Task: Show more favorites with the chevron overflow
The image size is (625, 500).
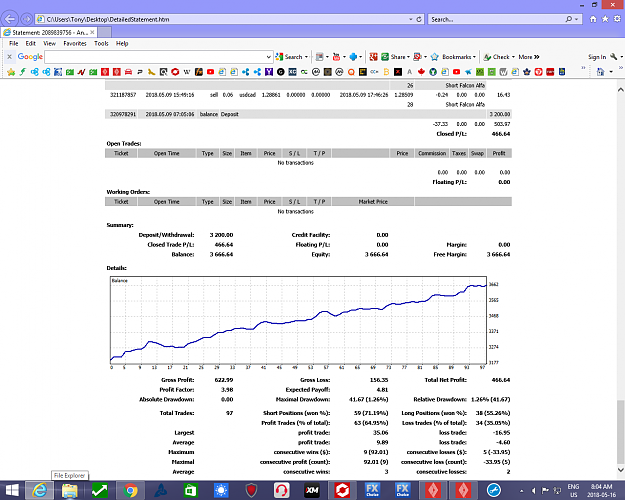Action: 583,68
